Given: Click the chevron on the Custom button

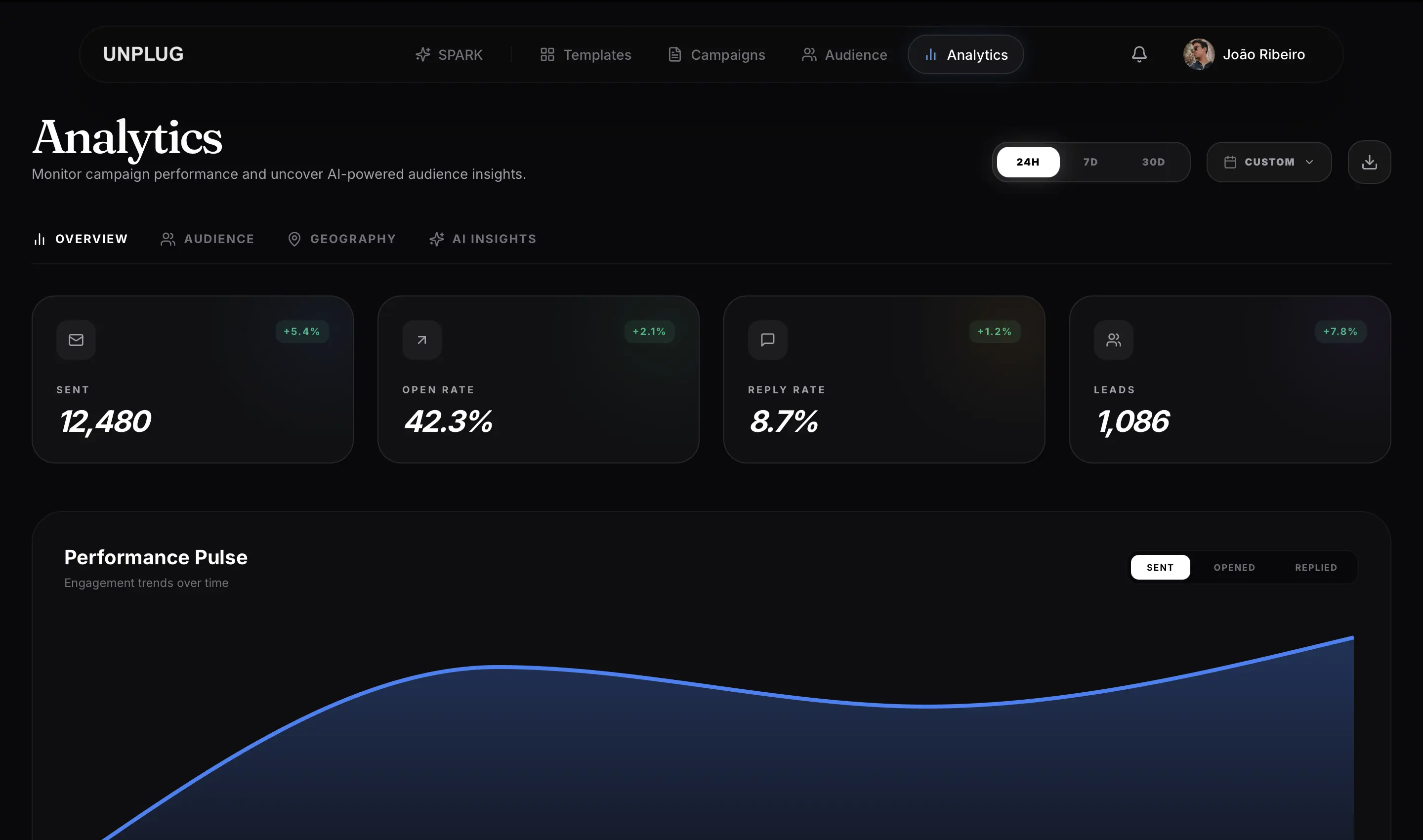Looking at the screenshot, I should pos(1309,162).
